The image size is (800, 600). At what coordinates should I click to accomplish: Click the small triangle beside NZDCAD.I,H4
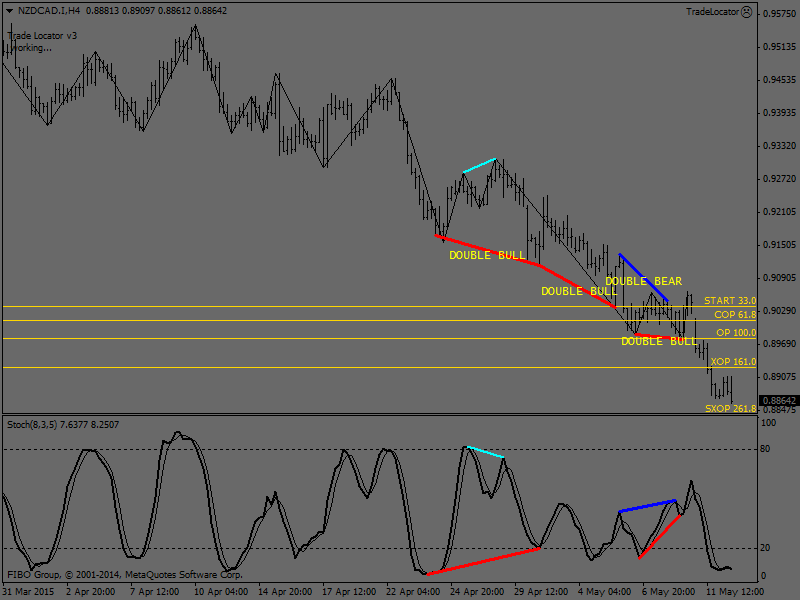point(7,11)
